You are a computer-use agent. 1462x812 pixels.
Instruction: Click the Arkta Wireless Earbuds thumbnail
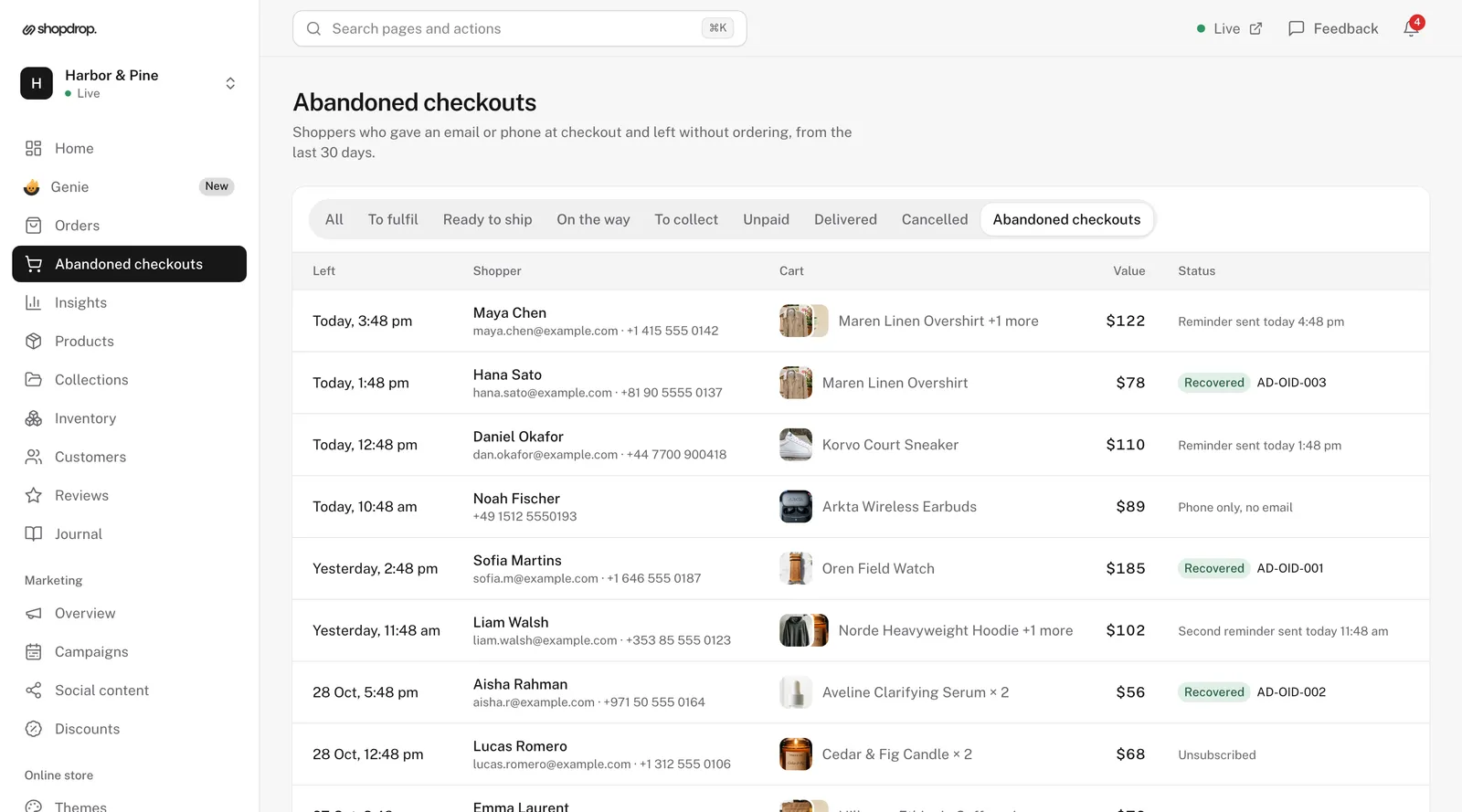(x=795, y=507)
